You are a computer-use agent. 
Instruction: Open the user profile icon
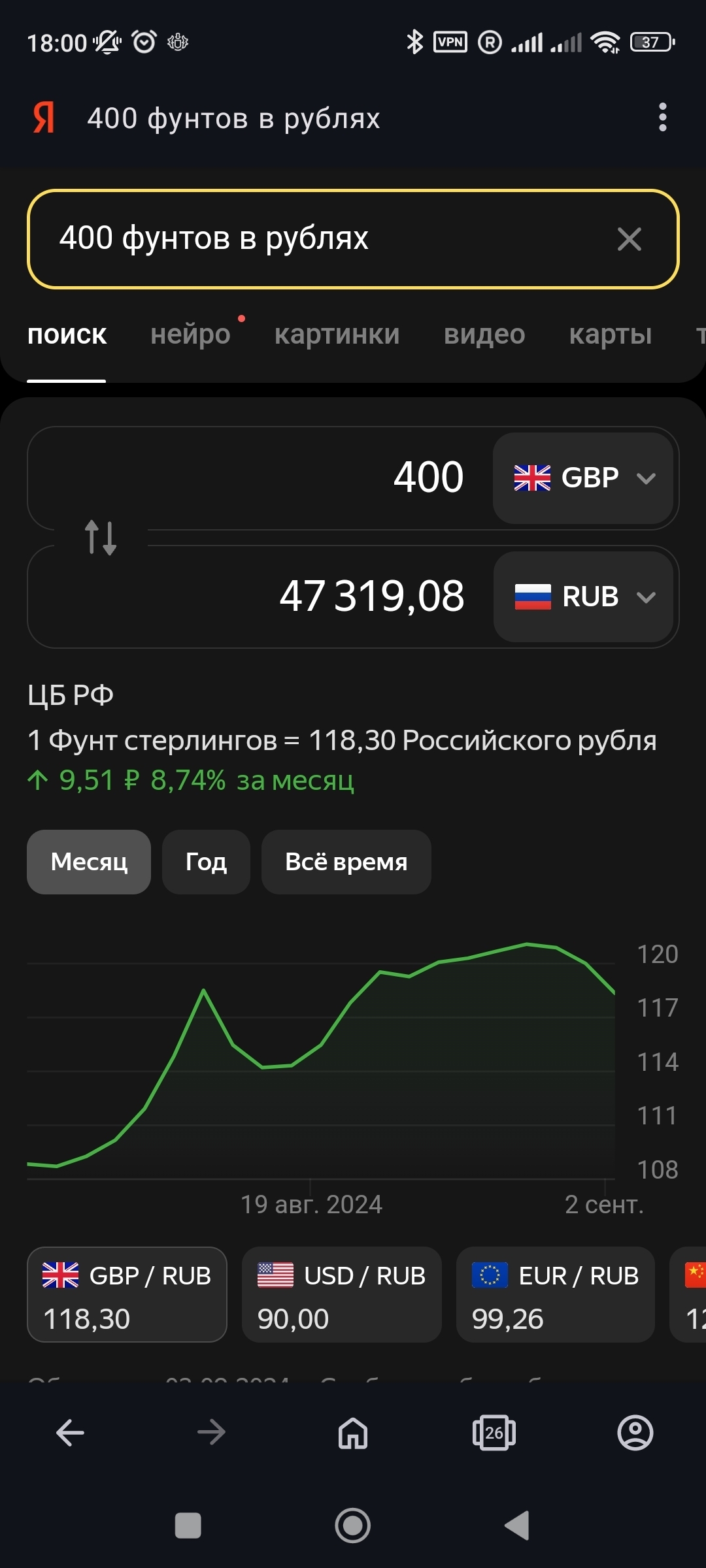[x=635, y=1433]
